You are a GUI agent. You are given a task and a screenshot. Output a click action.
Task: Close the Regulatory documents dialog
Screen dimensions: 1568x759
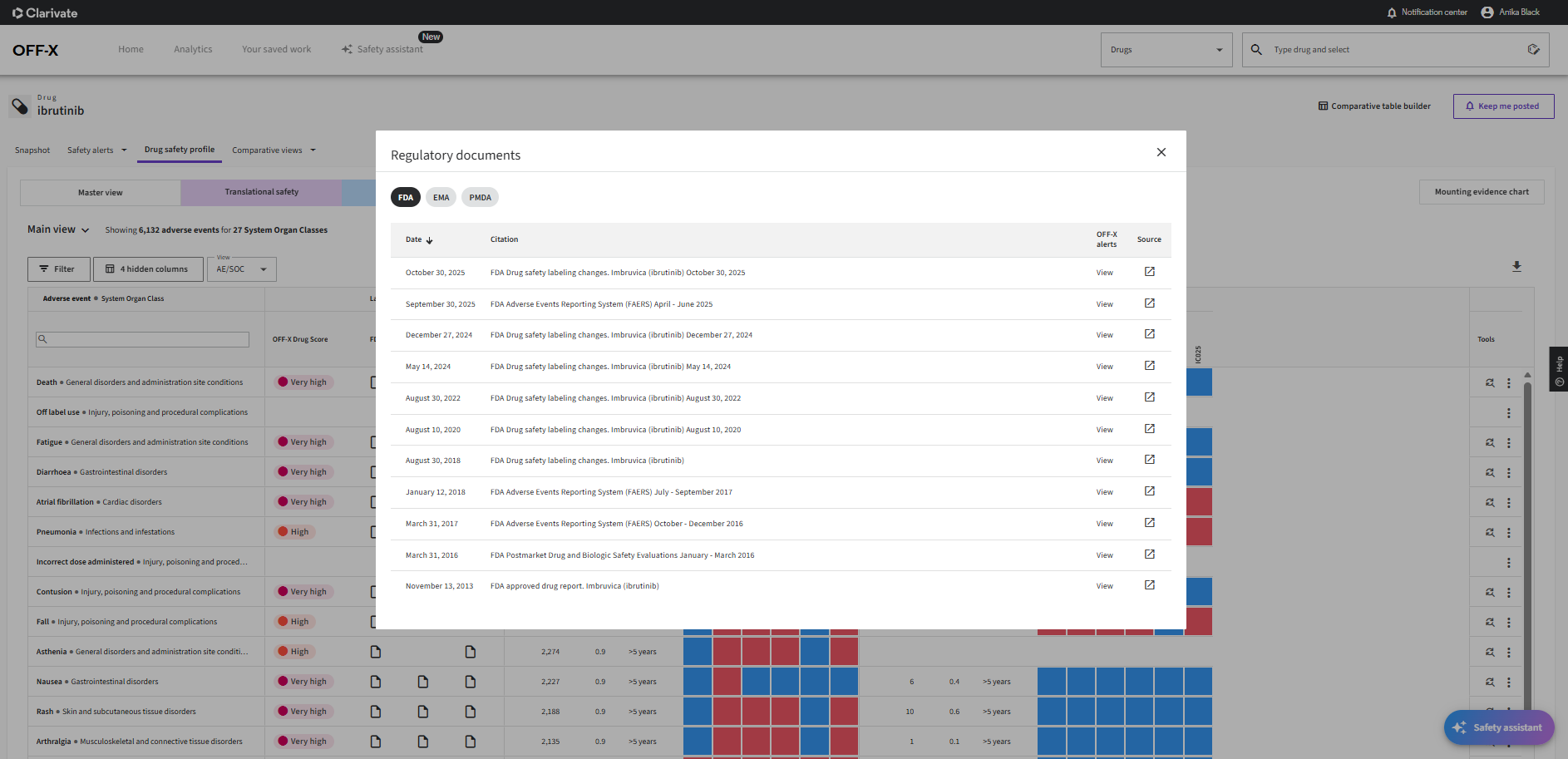pos(1161,152)
